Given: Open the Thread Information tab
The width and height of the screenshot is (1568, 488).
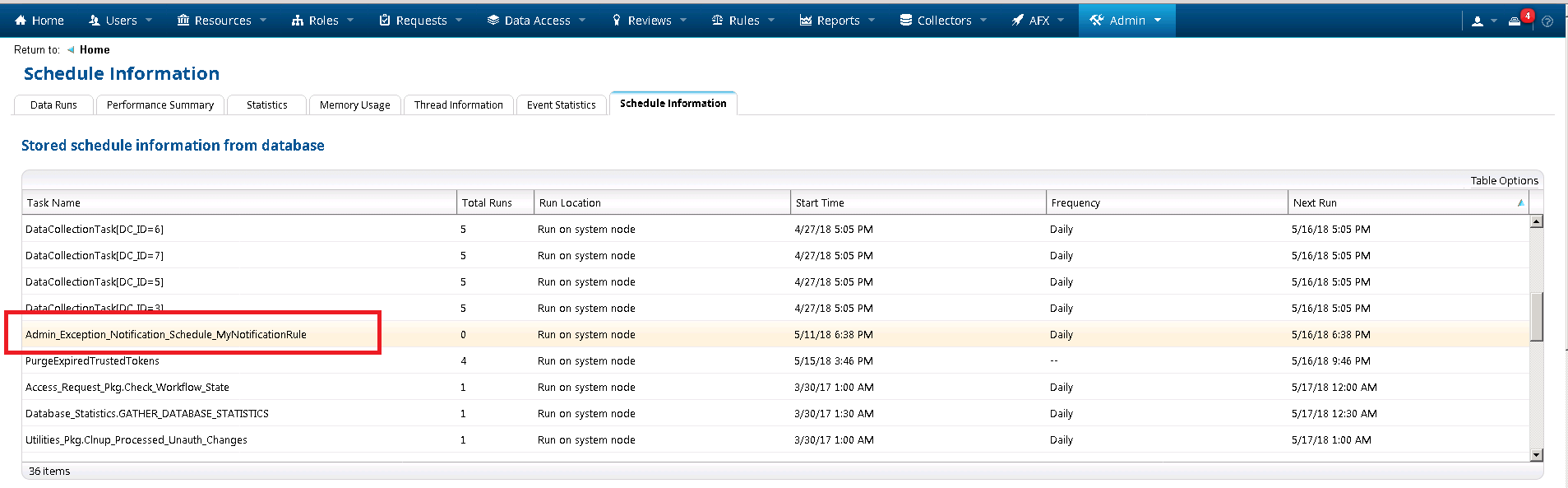Looking at the screenshot, I should 458,105.
